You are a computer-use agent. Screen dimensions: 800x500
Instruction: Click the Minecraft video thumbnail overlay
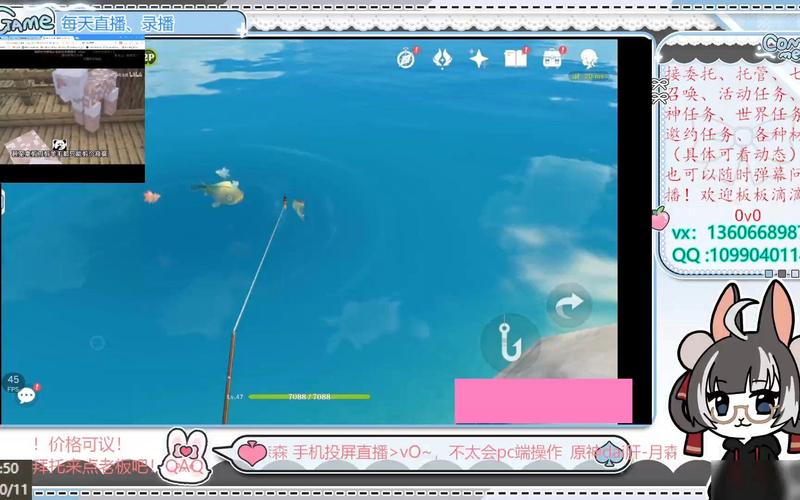tap(72, 110)
